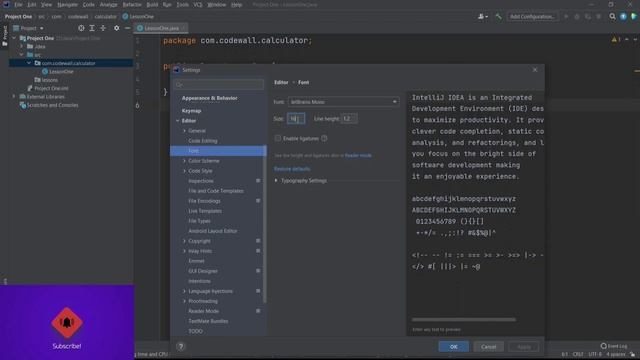Click the Apply button
The height and width of the screenshot is (360, 640).
(524, 347)
